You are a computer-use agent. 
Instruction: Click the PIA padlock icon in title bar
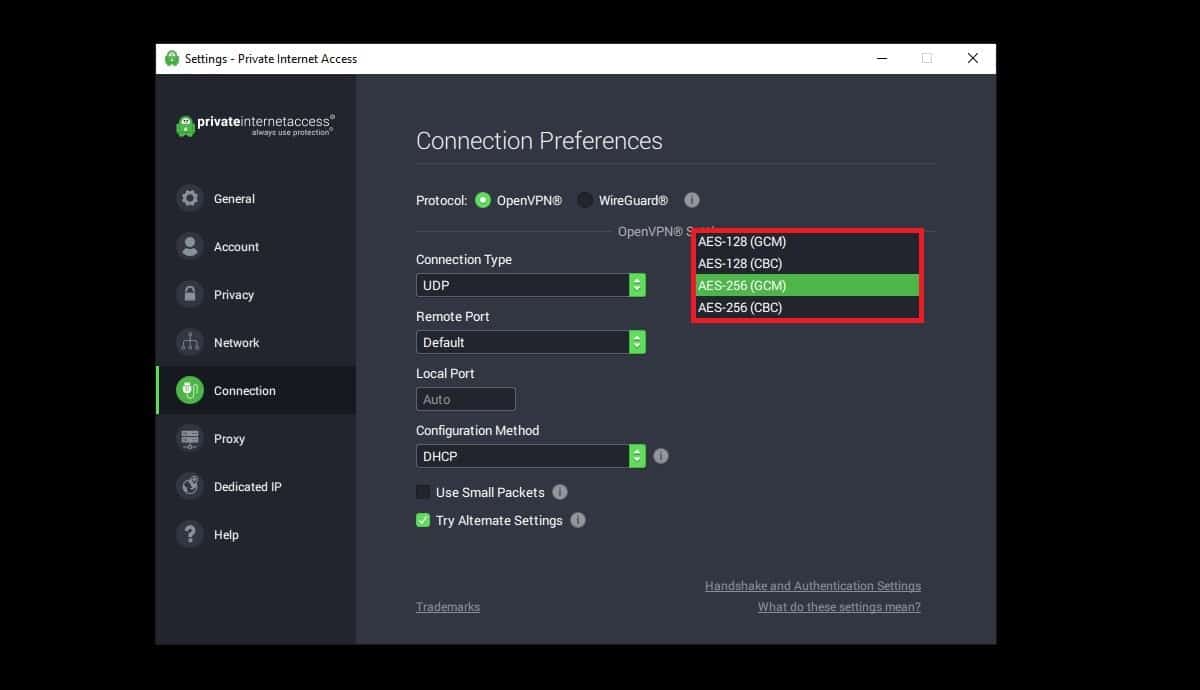click(172, 58)
